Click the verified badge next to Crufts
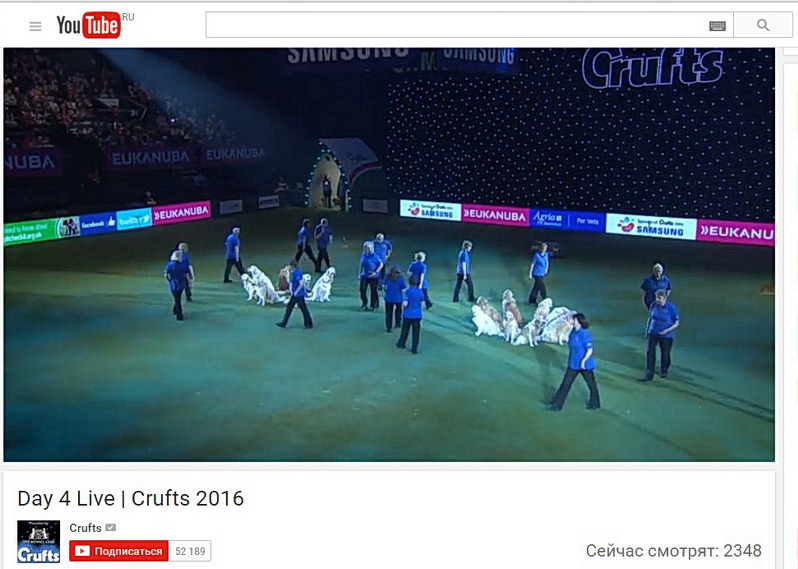Screen dimensions: 798x569 click(x=110, y=528)
